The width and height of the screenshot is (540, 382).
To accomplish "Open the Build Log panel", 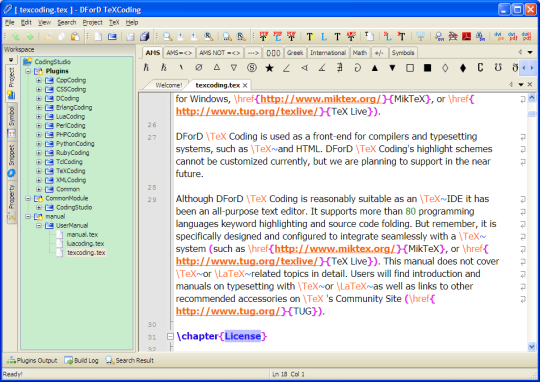I will (81, 361).
